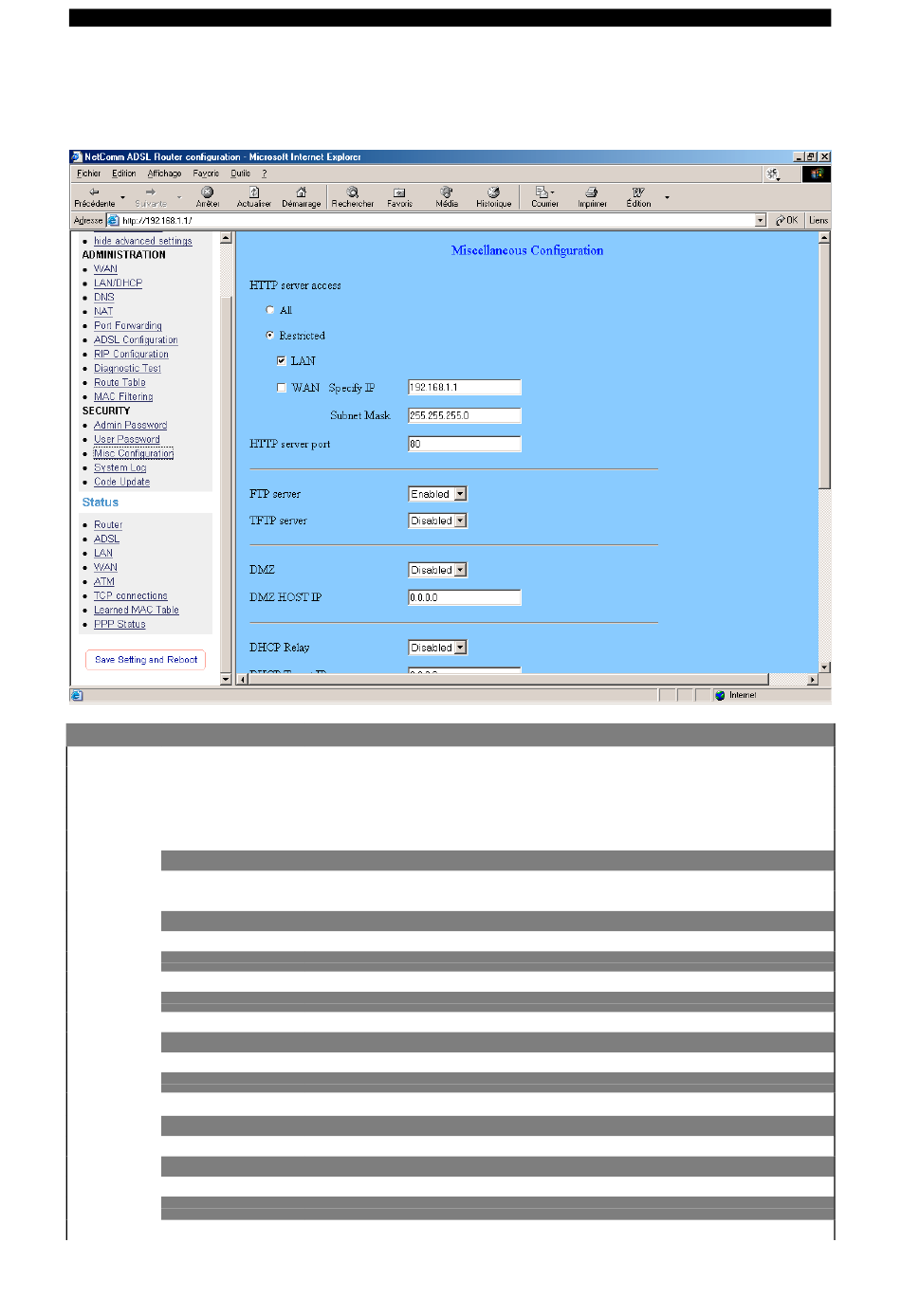Viewport: 901px width, 1316px height.
Task: Click the Précédente back arrow icon
Action: coord(94,192)
